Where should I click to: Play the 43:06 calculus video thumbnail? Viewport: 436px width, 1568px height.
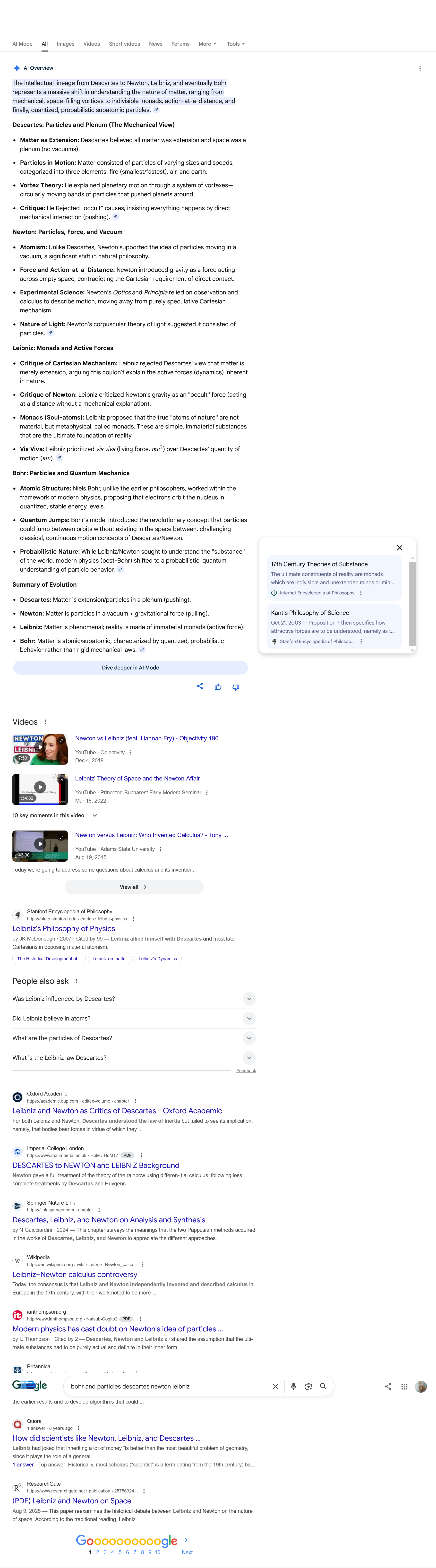[x=40, y=846]
